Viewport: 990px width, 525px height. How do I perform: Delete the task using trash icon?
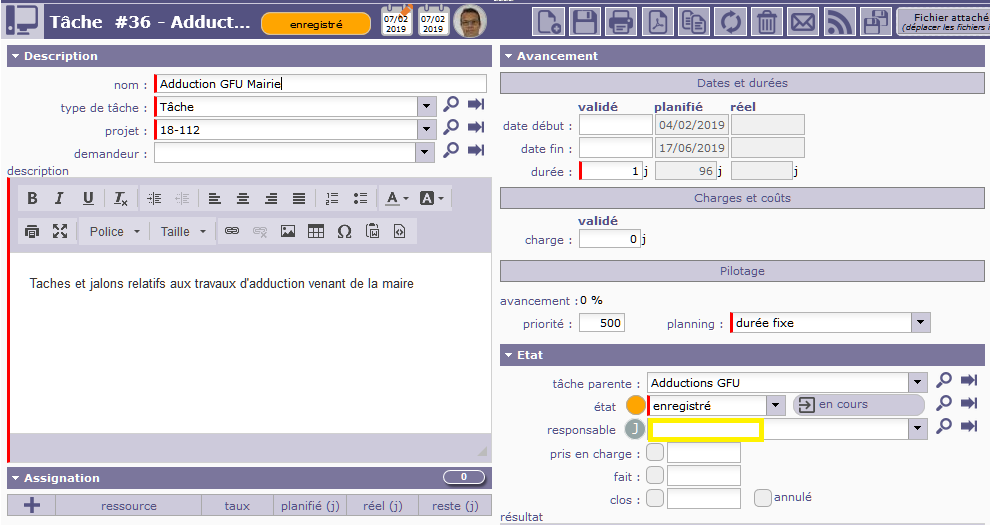point(766,21)
